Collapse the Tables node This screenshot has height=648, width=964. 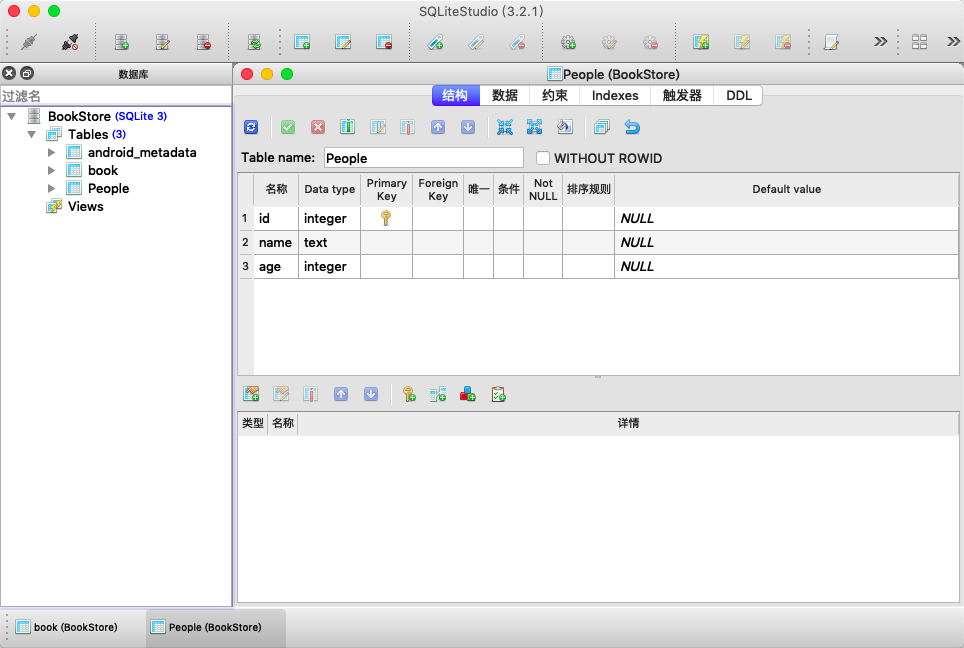click(x=33, y=134)
